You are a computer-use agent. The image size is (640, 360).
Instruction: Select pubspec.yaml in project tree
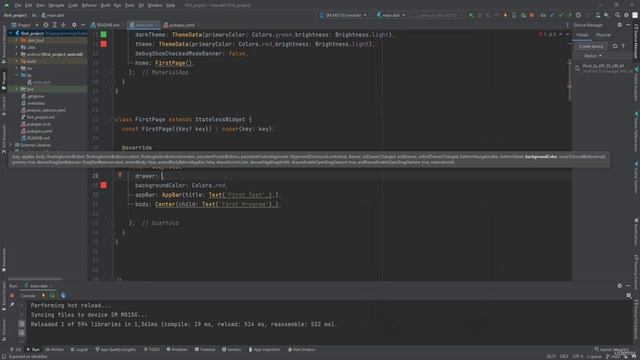click(37, 131)
